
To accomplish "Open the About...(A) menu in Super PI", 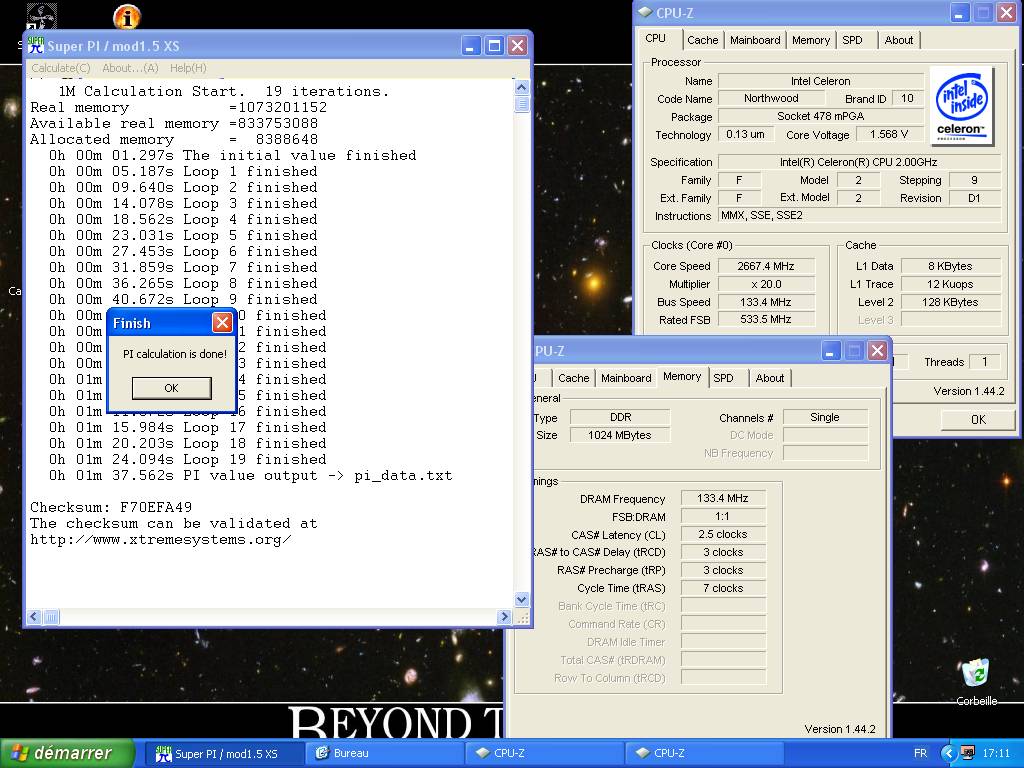I will [130, 68].
